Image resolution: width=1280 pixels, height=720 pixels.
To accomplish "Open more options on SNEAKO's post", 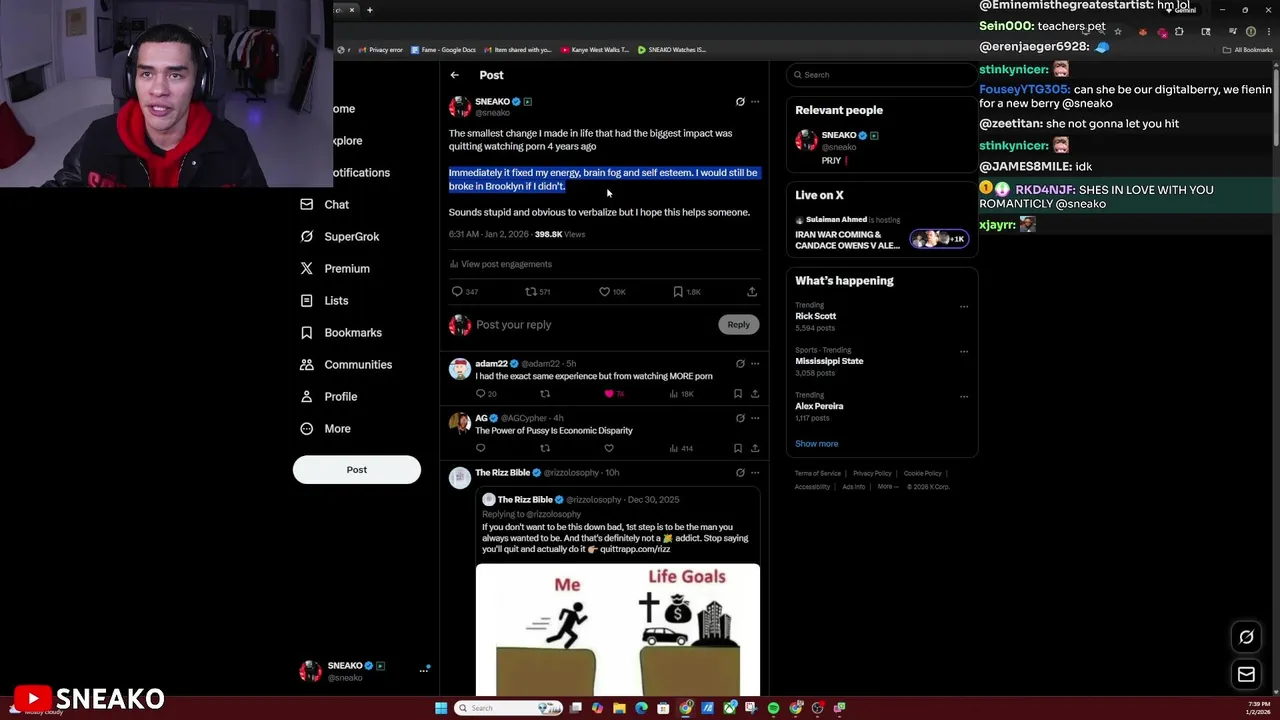I will click(755, 102).
